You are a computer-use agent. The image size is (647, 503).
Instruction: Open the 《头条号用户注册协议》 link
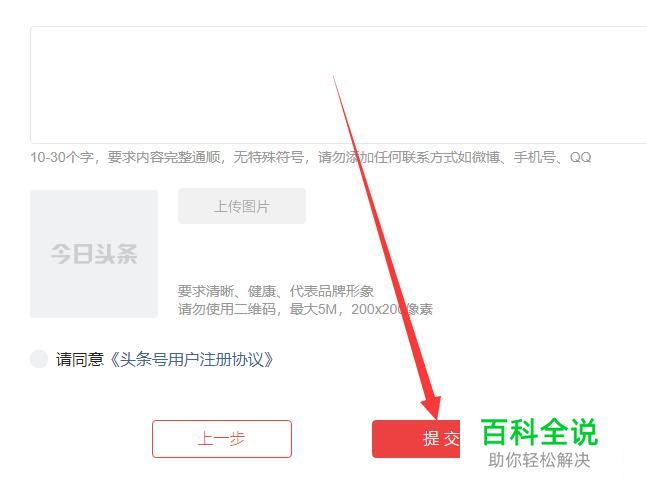(191, 359)
